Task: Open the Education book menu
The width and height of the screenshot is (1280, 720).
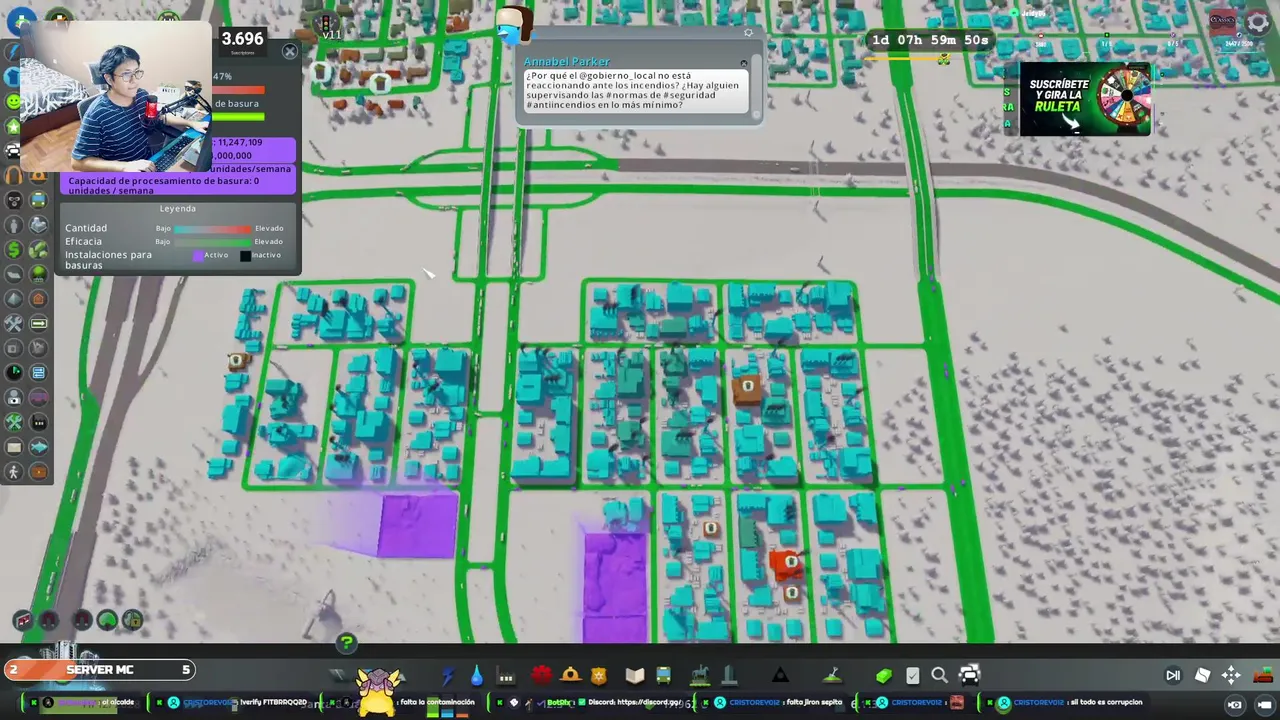Action: [x=634, y=676]
